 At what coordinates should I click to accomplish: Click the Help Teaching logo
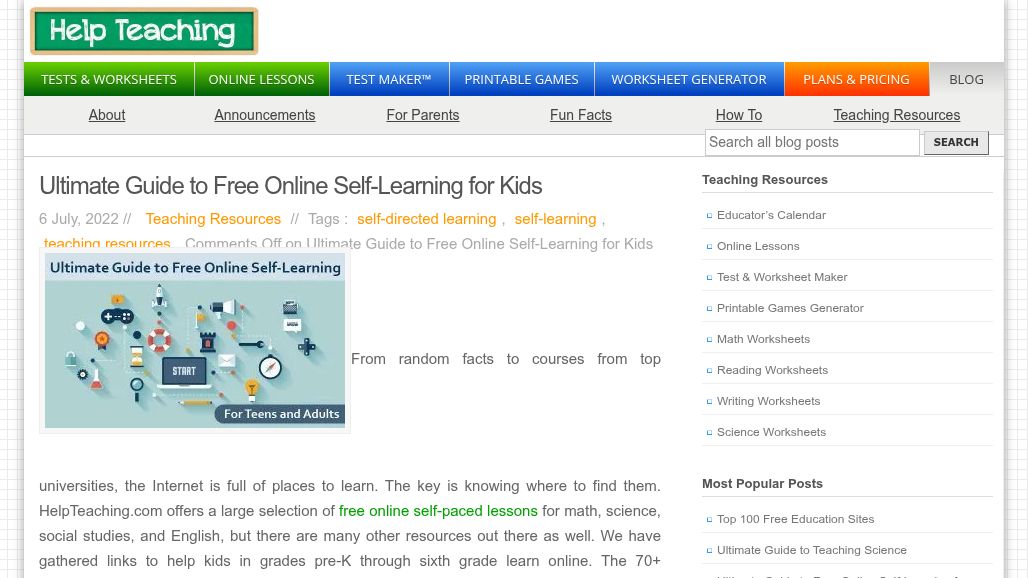click(x=143, y=31)
